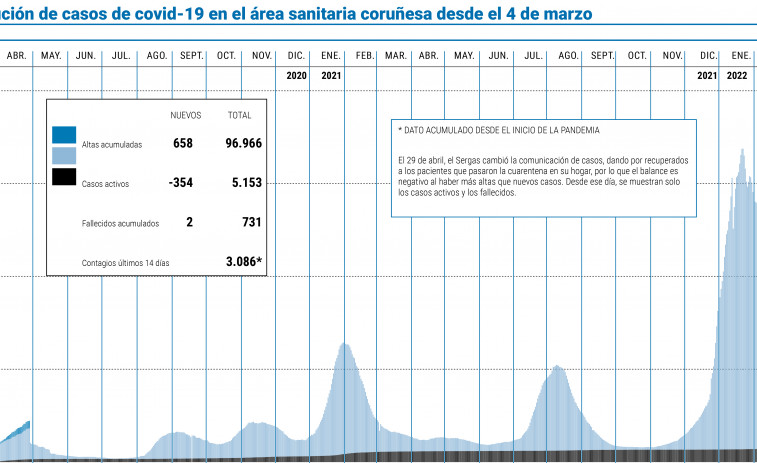The image size is (757, 463).
Task: Select the 'Contagios últimos 14 días' label
Action: tap(126, 263)
